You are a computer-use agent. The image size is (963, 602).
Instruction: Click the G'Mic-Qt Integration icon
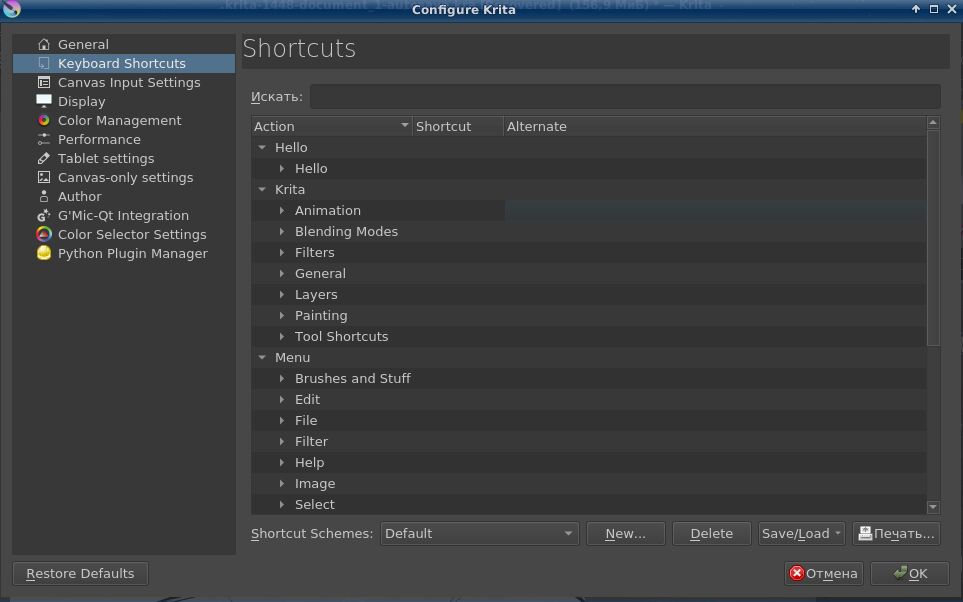tap(44, 216)
